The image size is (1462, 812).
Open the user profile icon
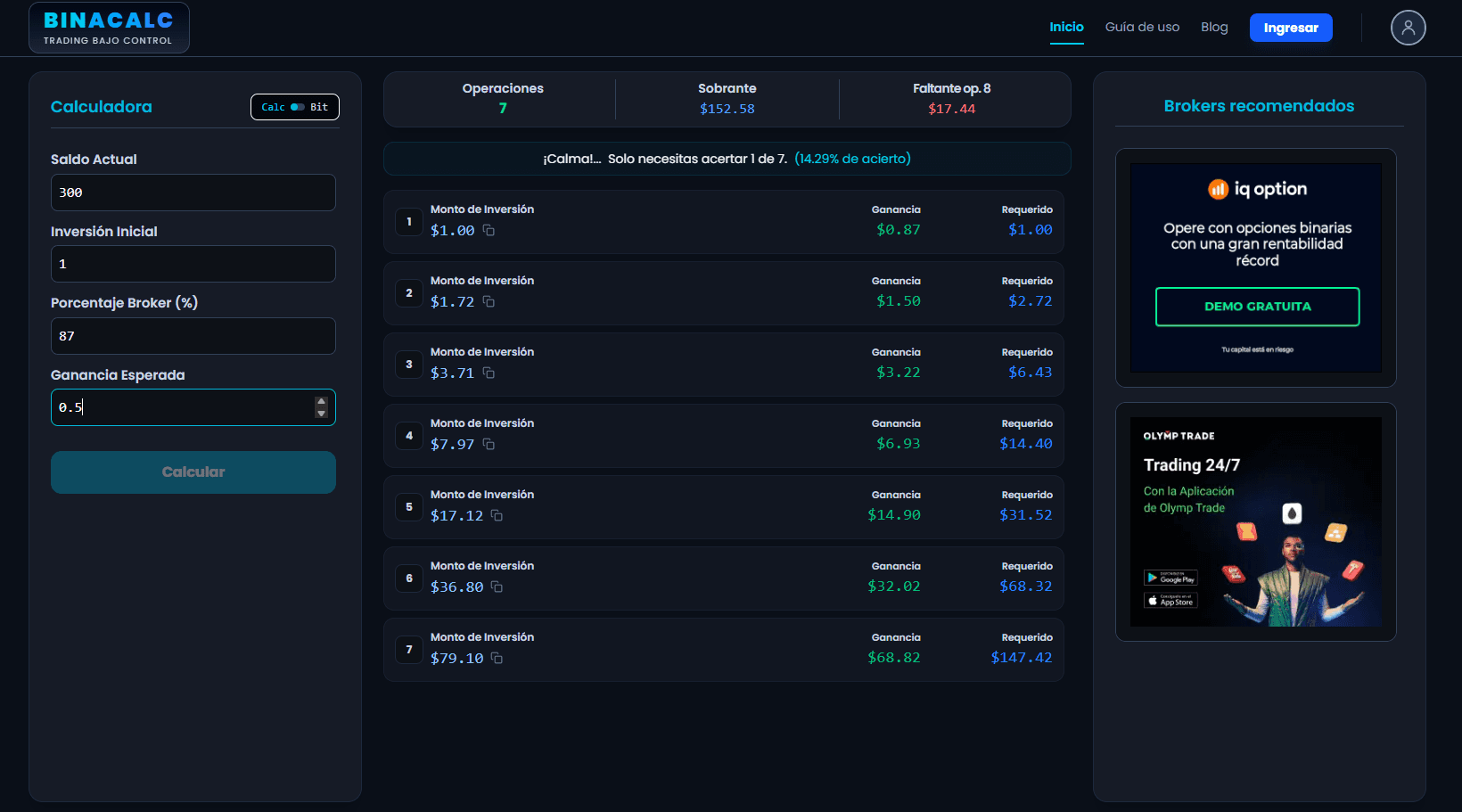1408,28
